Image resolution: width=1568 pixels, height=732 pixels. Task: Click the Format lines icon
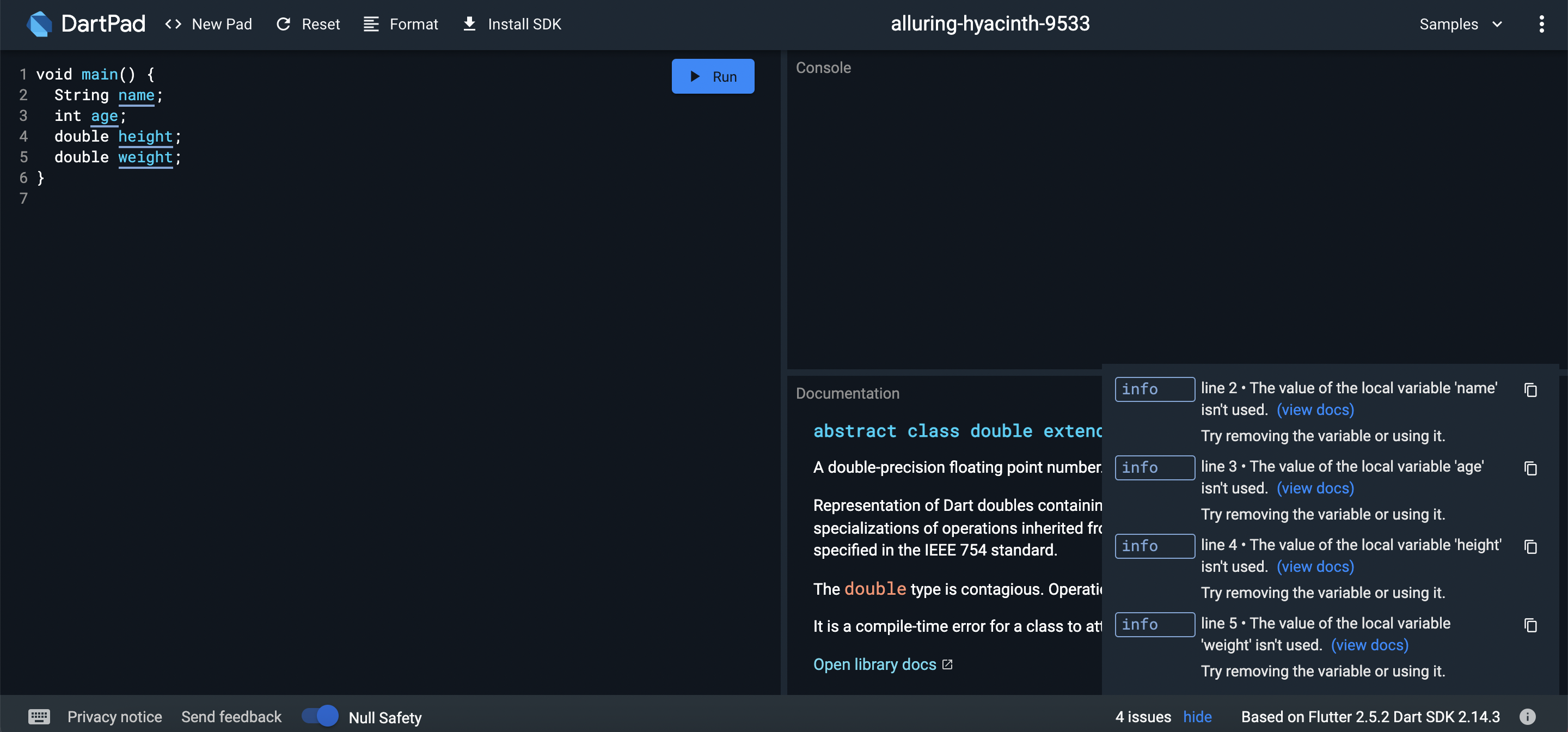371,24
